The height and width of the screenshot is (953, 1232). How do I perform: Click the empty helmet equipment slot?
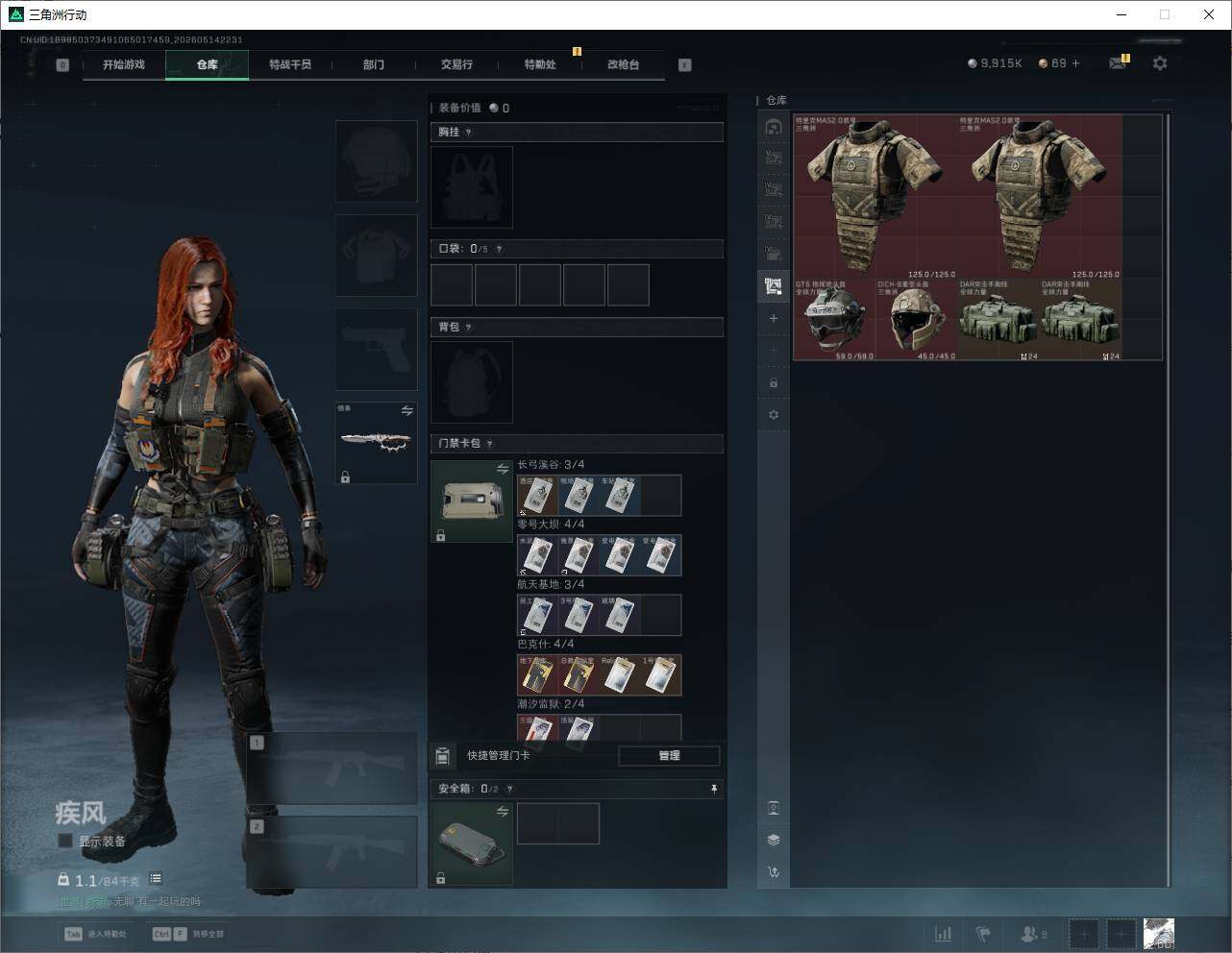point(376,160)
